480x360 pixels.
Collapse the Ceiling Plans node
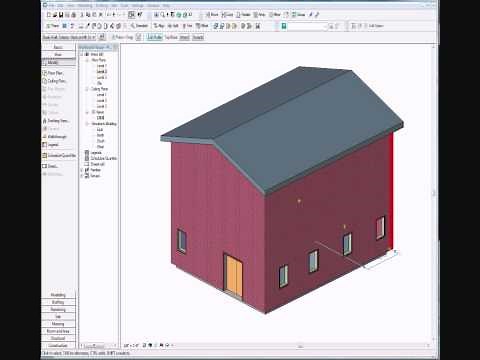[x=87, y=89]
